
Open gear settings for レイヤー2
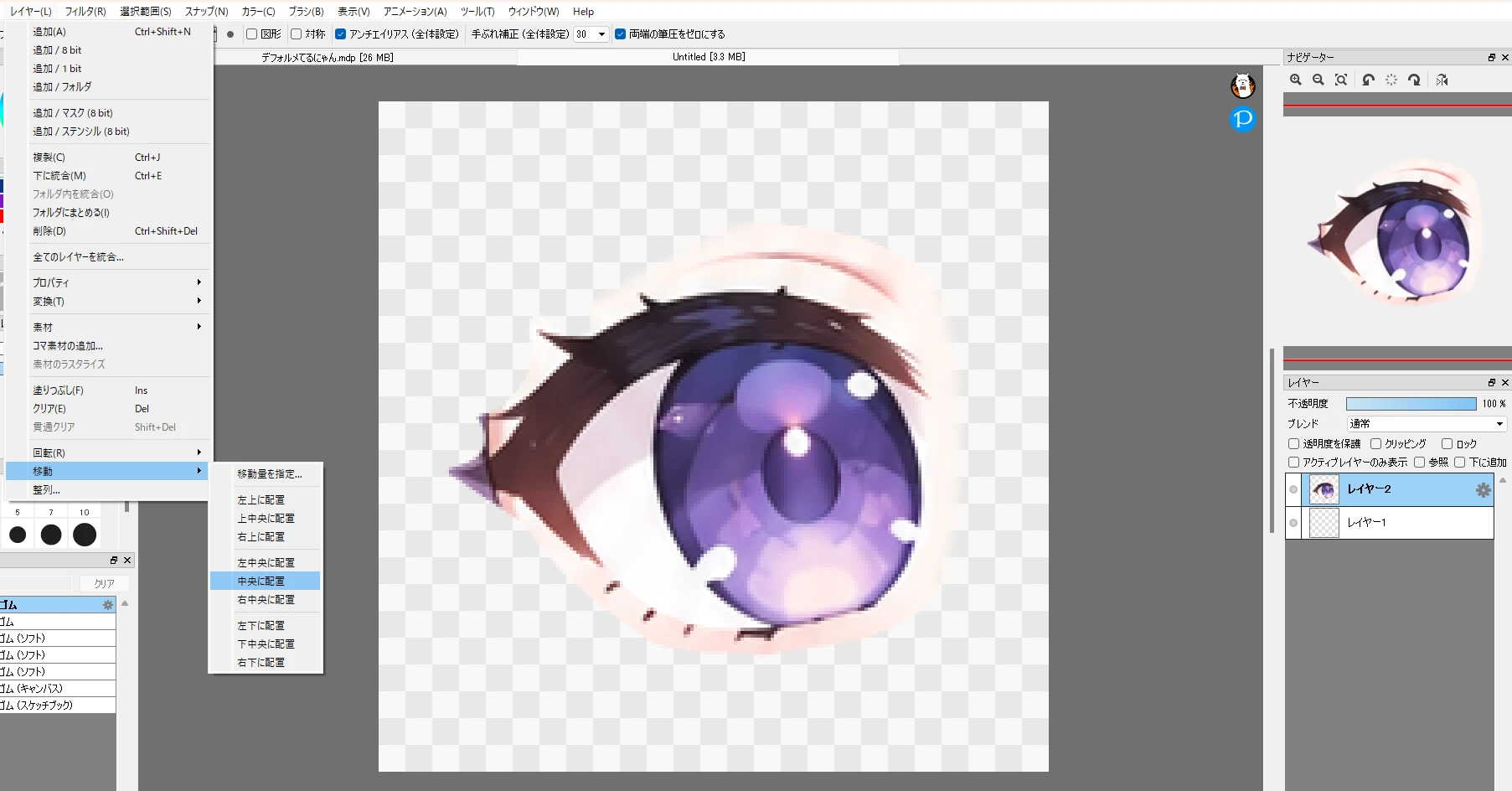[x=1483, y=489]
